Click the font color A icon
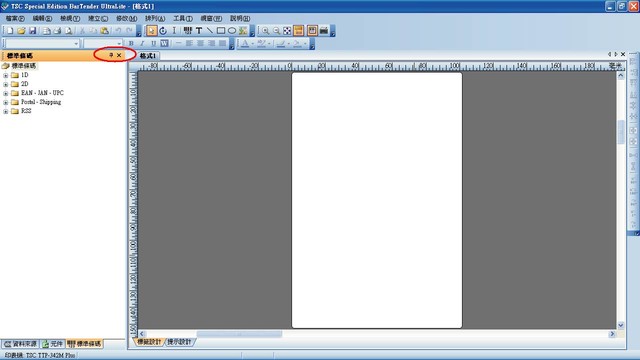The width and height of the screenshot is (640, 360). point(245,43)
